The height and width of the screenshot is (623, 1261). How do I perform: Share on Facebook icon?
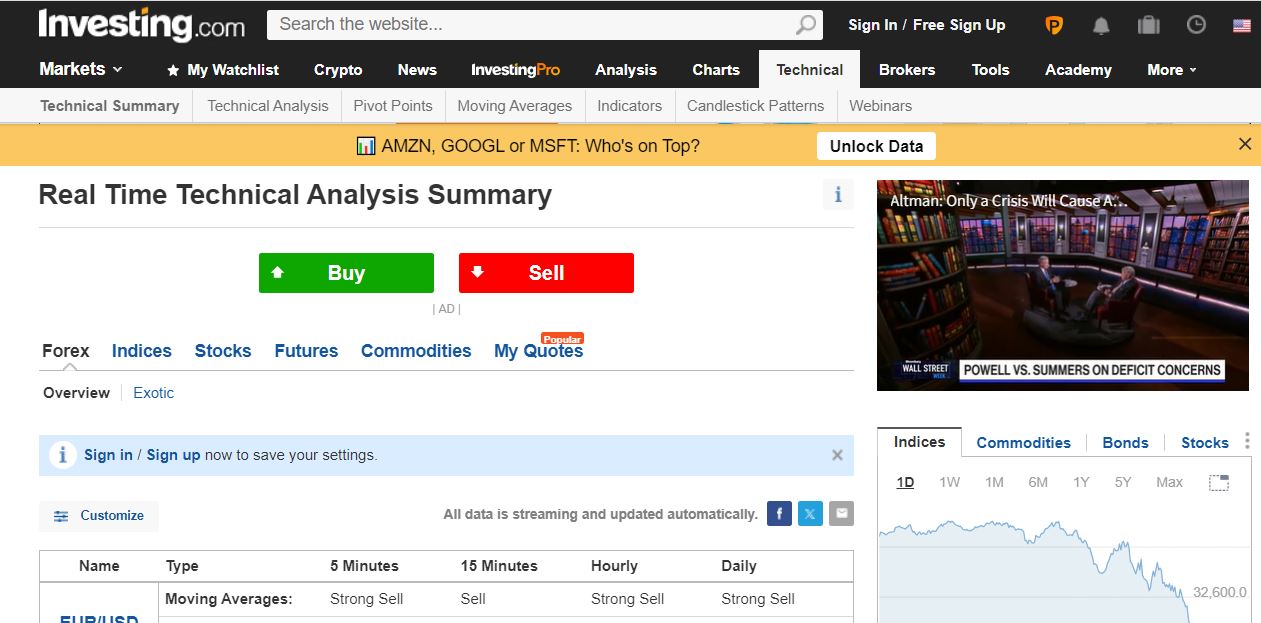click(x=779, y=514)
